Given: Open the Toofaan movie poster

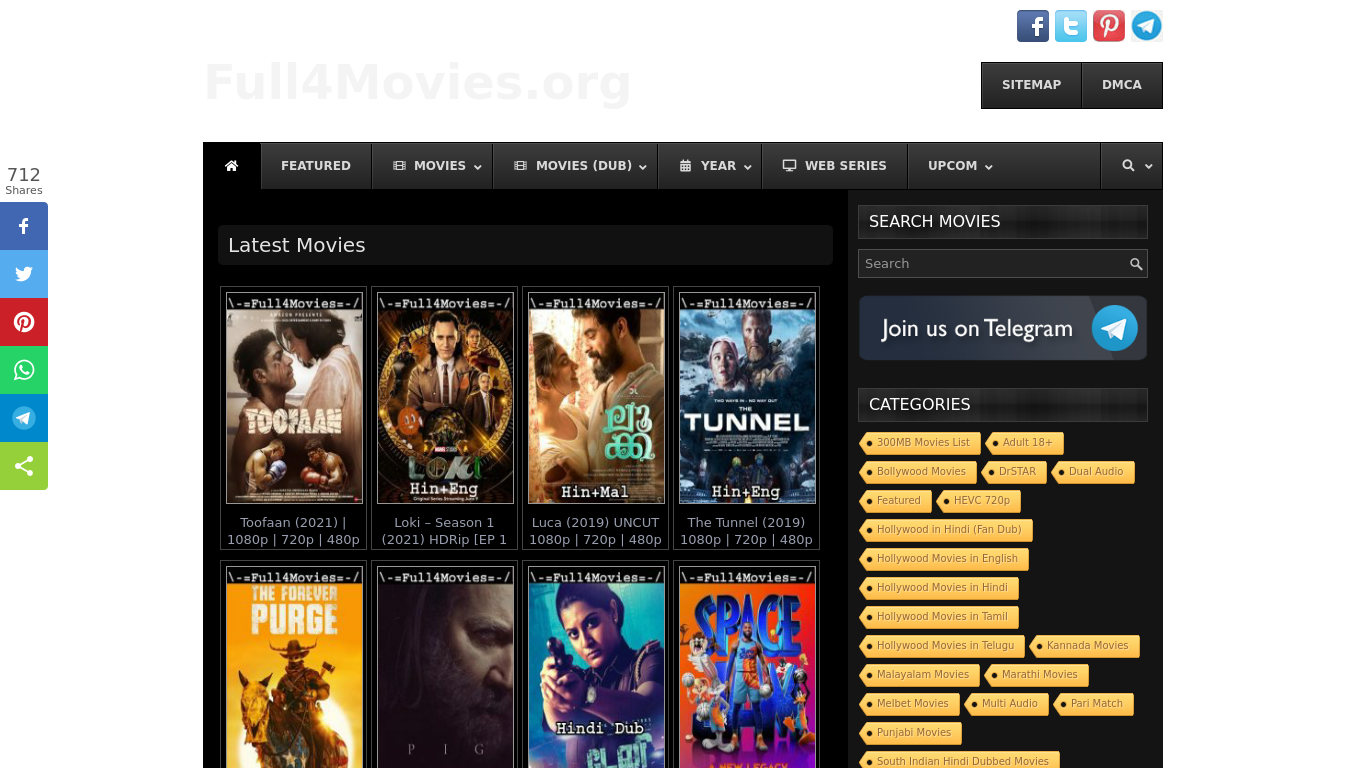Looking at the screenshot, I should pos(294,398).
